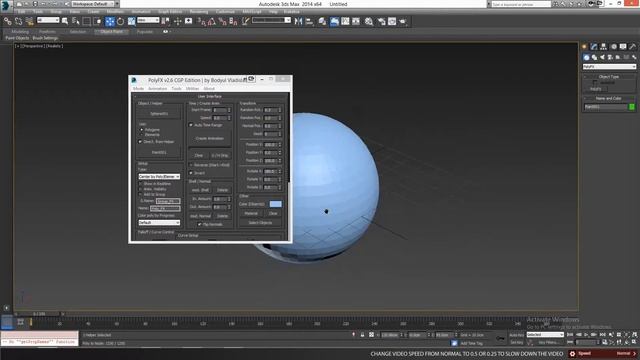The width and height of the screenshot is (640, 360).
Task: Select the Select and Link tool
Action: click(x=7, y=21)
